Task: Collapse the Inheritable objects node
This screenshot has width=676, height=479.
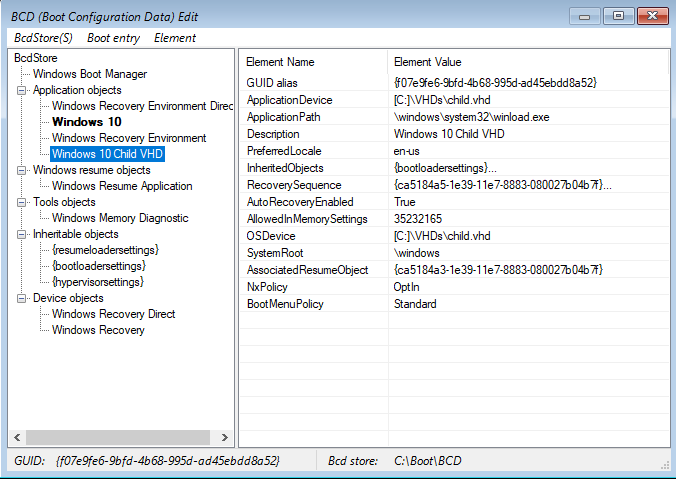Action: (21, 235)
